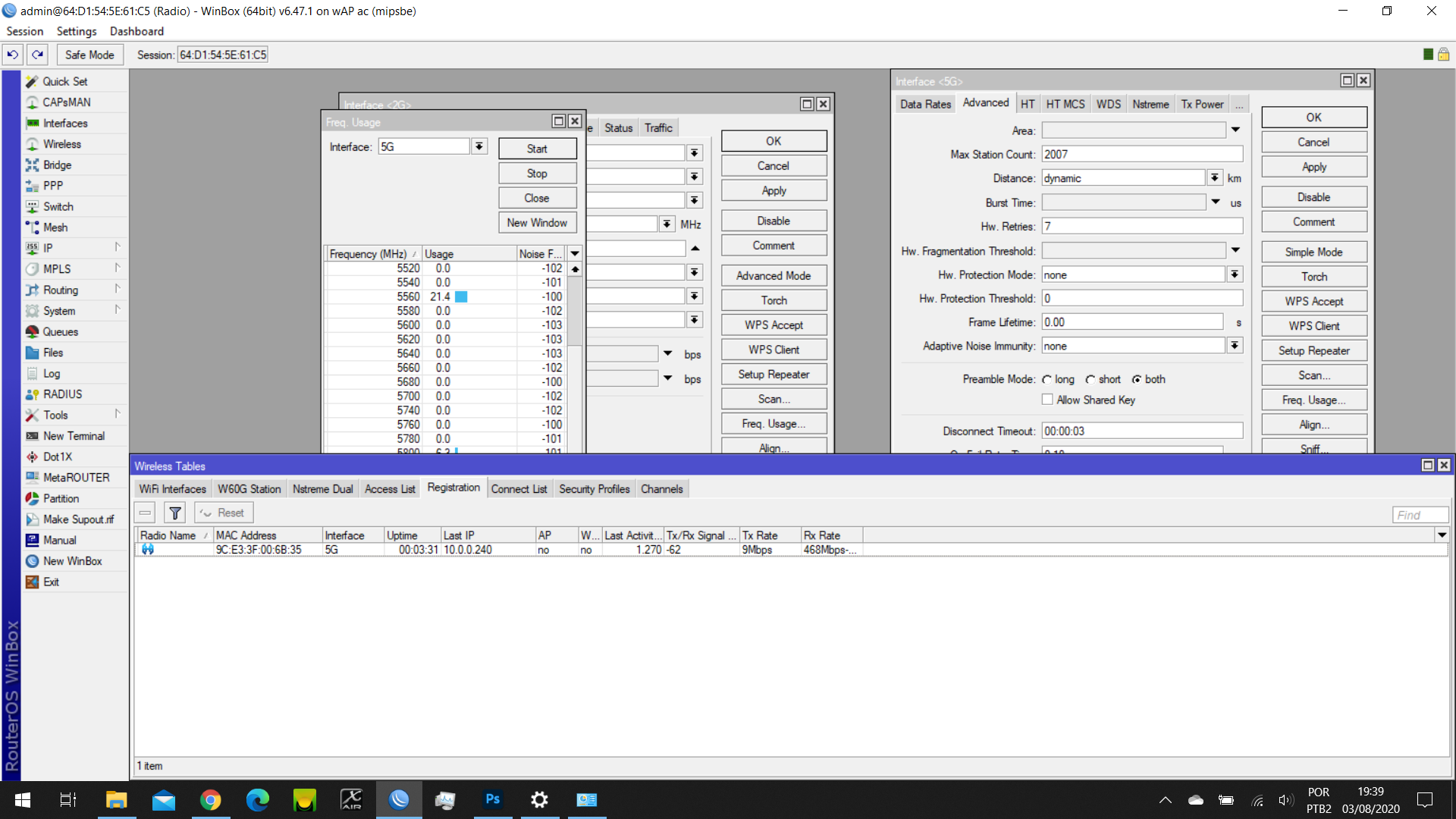Click the remove (minus) button in Wireless Tables

pos(145,513)
